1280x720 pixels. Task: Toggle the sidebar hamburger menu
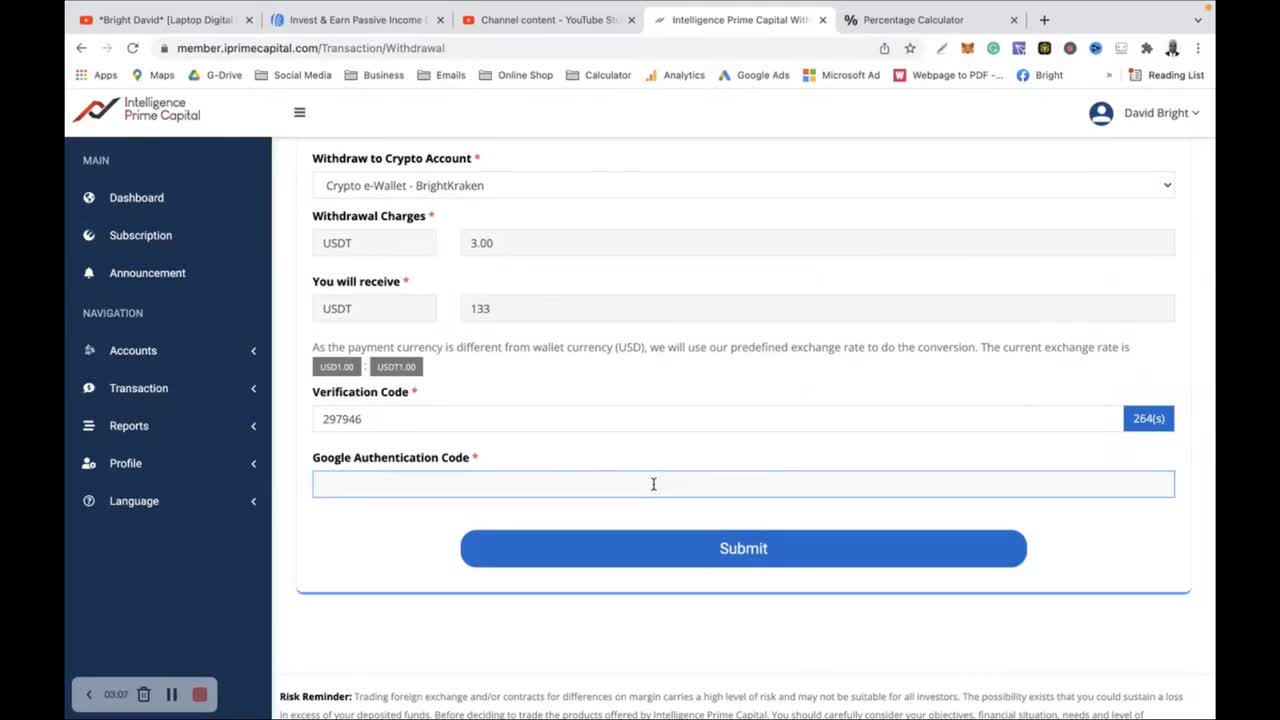299,112
